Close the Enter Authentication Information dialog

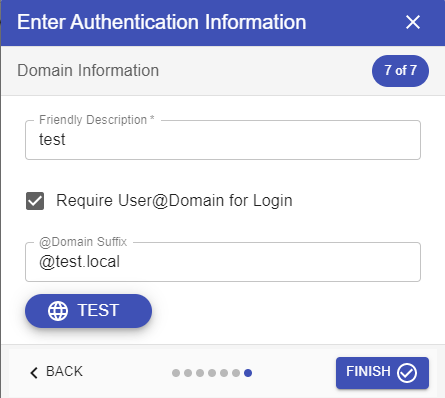(x=413, y=22)
